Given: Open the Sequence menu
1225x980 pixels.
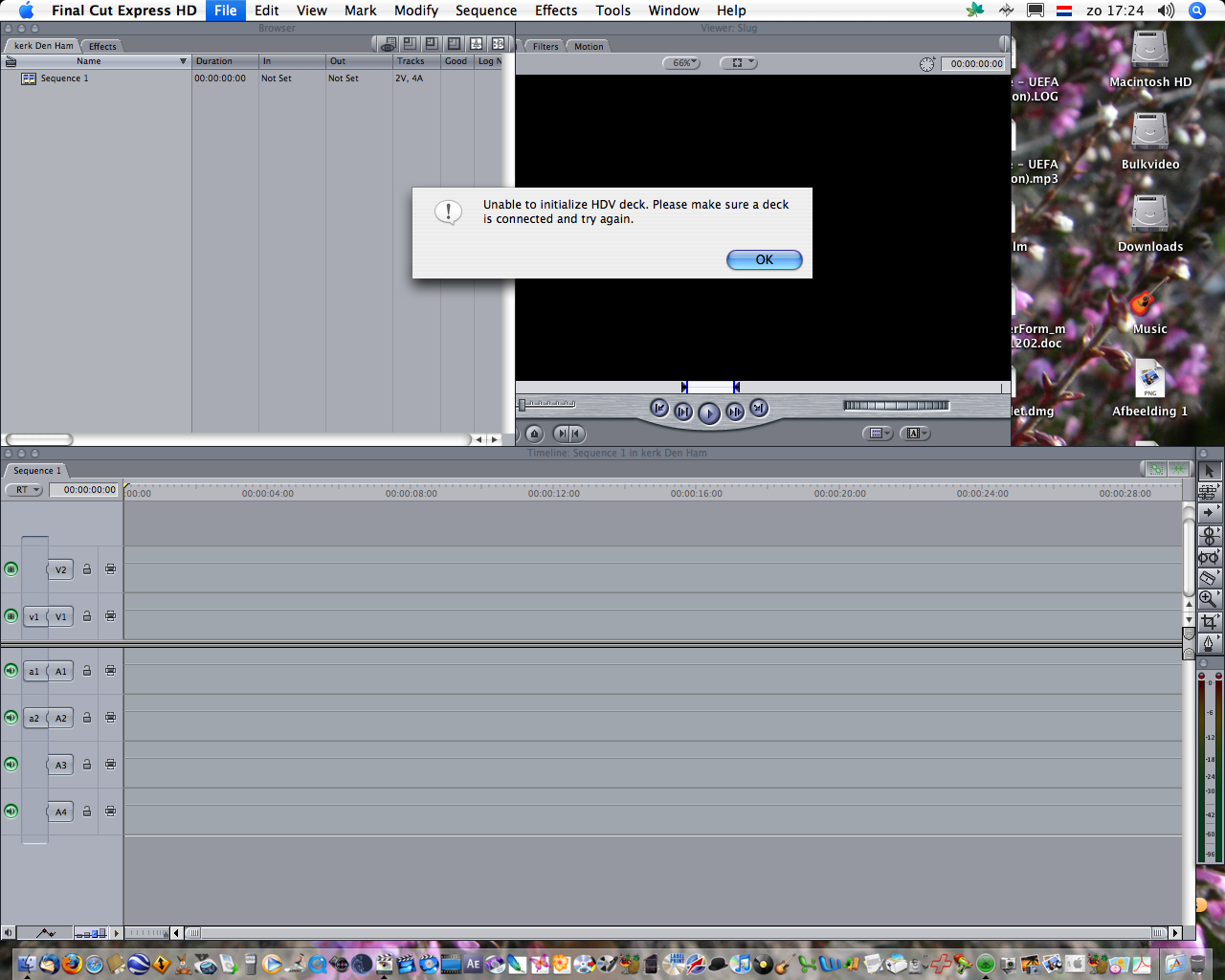Looking at the screenshot, I should pos(485,11).
